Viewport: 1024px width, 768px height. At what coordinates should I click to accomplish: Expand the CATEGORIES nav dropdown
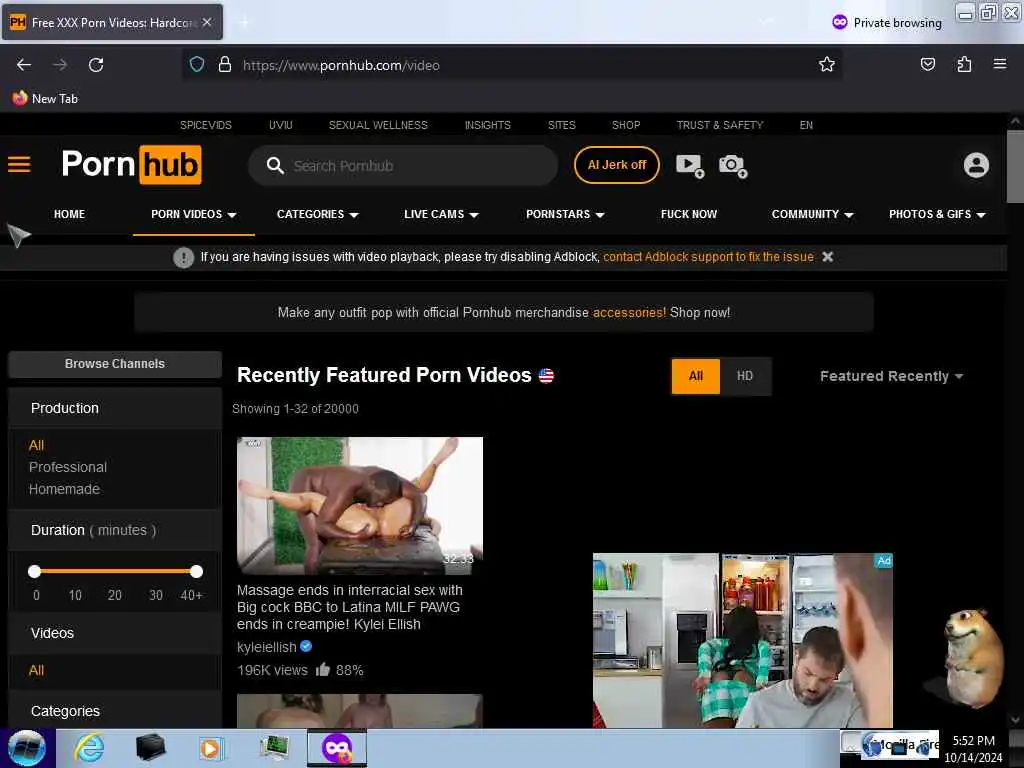(x=317, y=214)
